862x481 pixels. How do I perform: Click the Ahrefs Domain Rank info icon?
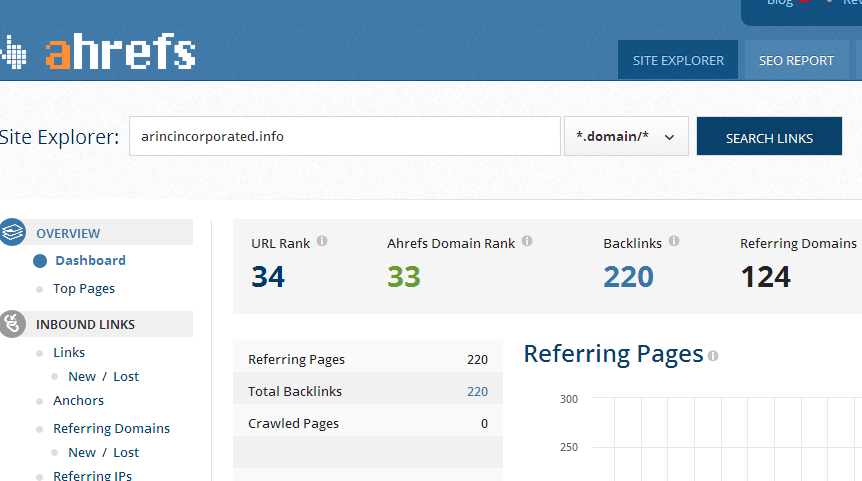[x=527, y=241]
